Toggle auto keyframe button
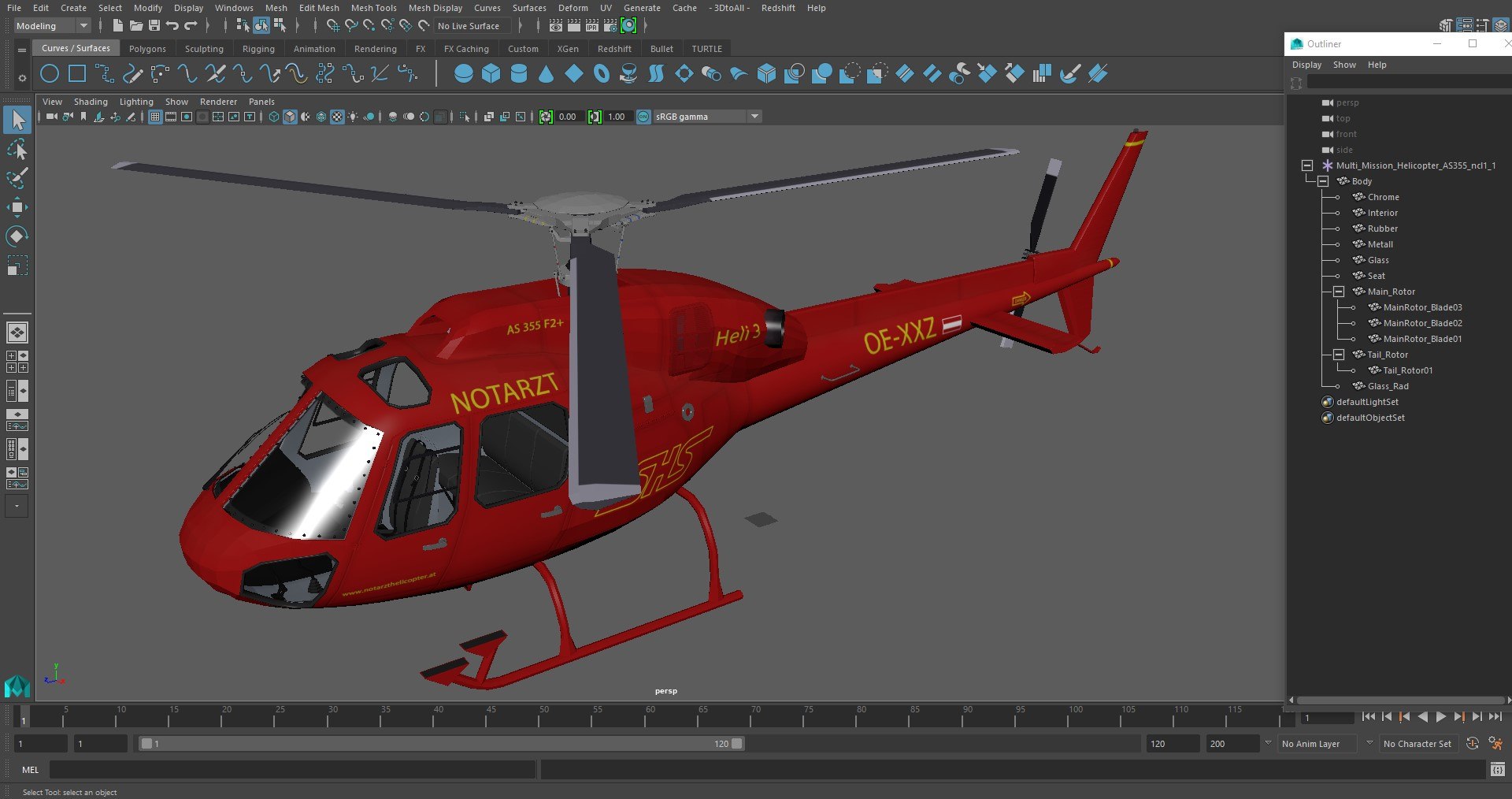The height and width of the screenshot is (799, 1512). coord(1472,743)
